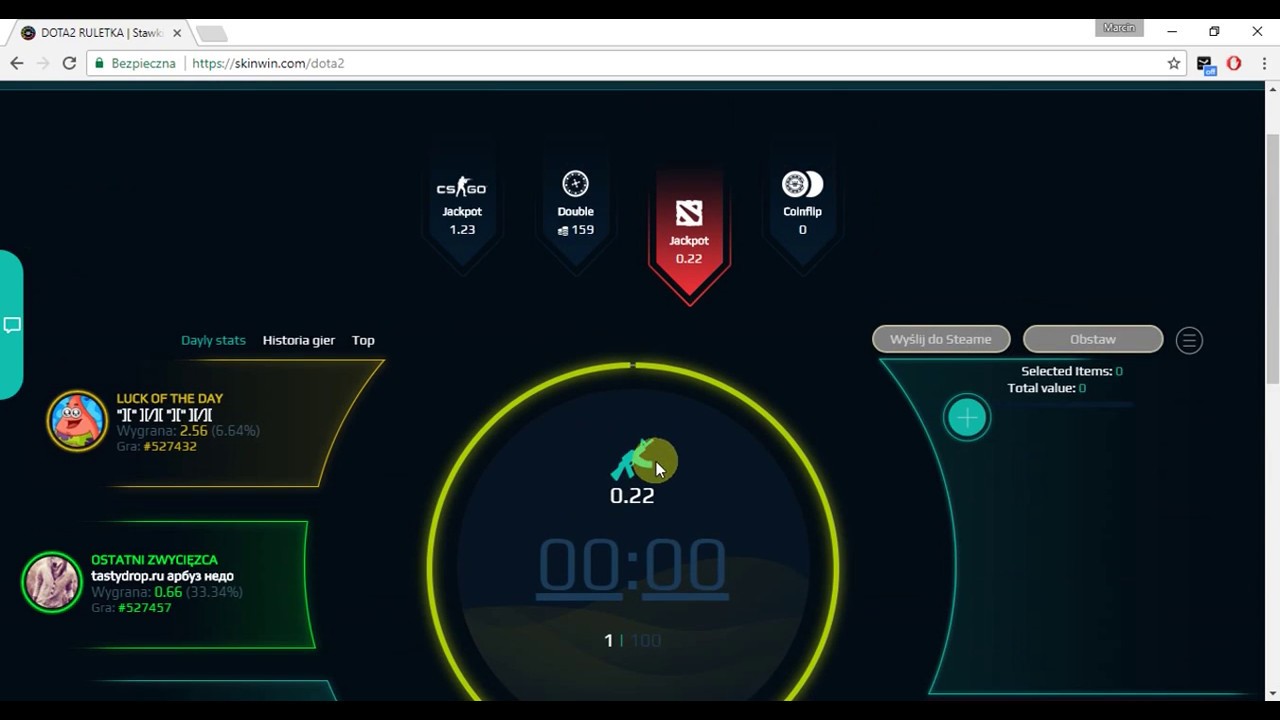This screenshot has width=1280, height=720.
Task: Click the Ostatni Zwycięzca player avatar
Action: click(x=51, y=582)
